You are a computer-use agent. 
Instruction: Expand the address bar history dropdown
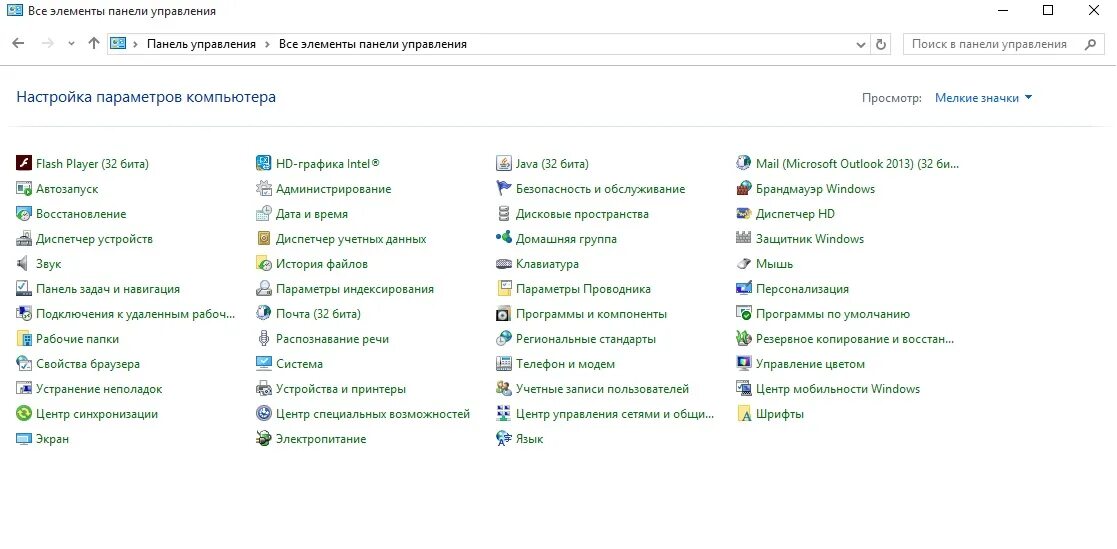pyautogui.click(x=861, y=44)
